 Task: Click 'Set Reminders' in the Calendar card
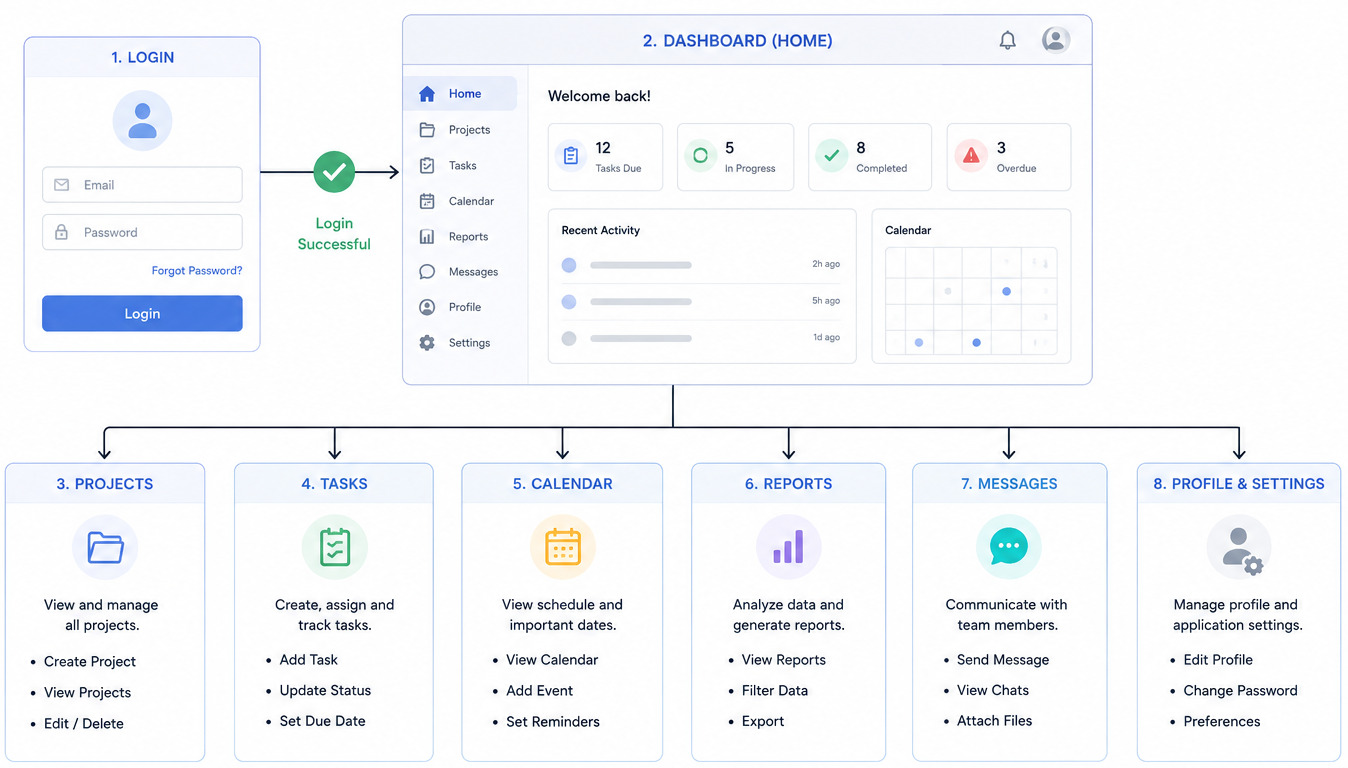553,722
